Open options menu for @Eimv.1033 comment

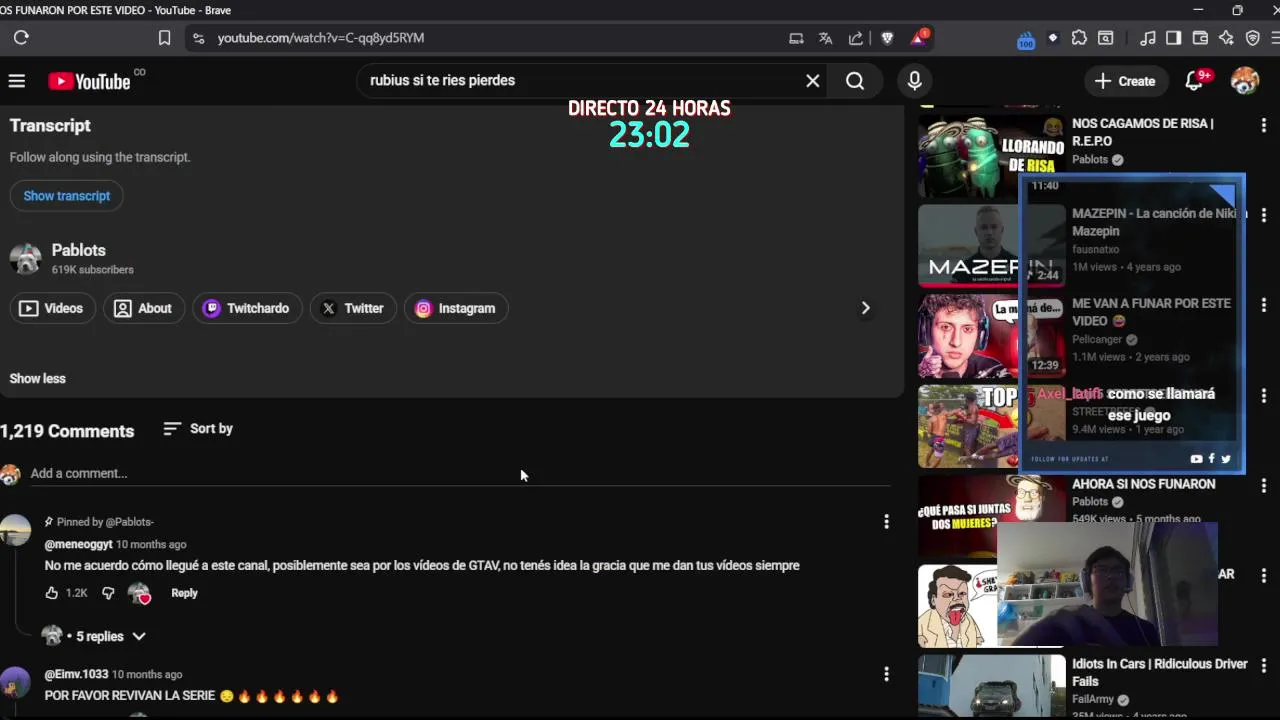coord(886,675)
